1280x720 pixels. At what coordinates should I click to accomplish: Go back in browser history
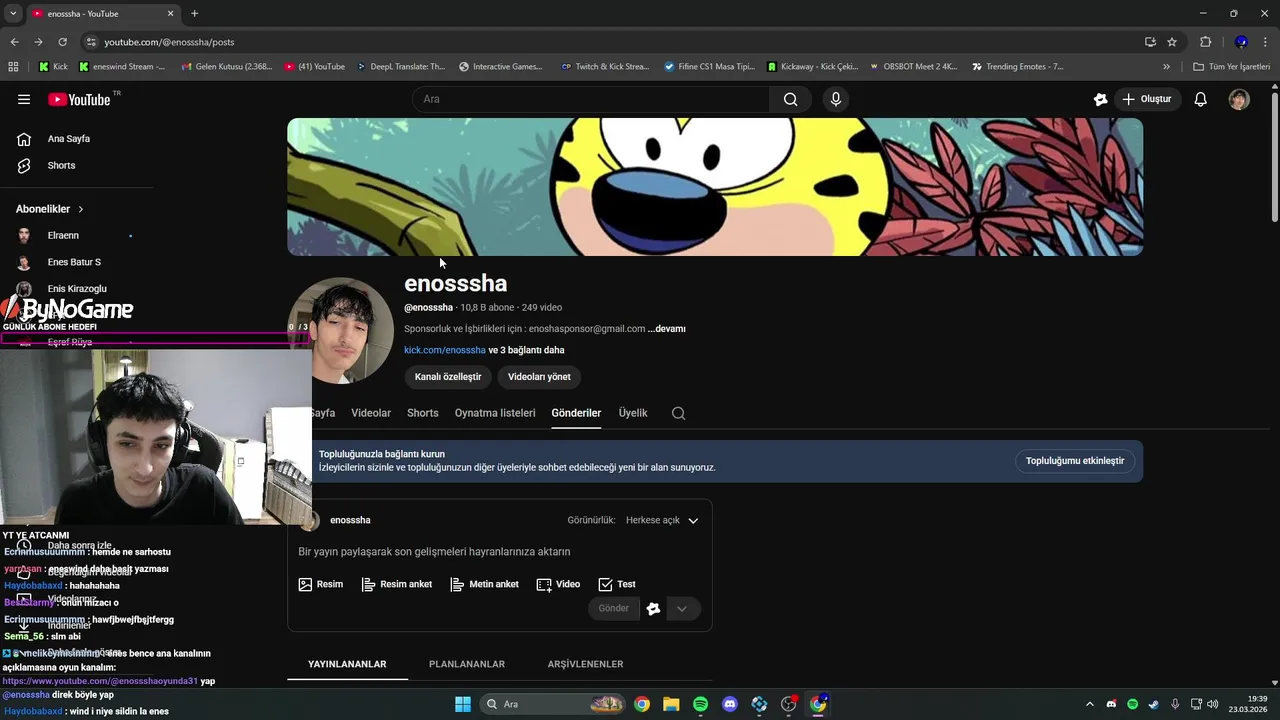click(14, 42)
